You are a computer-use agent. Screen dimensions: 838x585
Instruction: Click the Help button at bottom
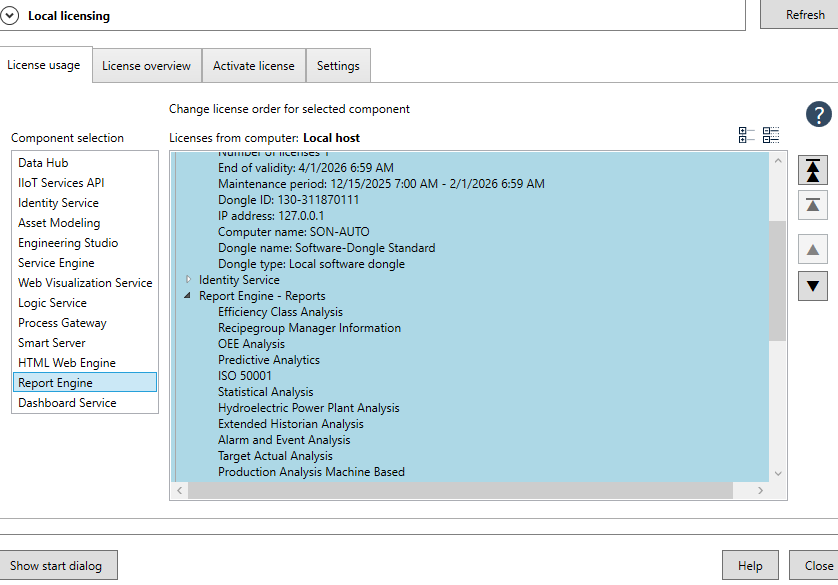[x=750, y=566]
